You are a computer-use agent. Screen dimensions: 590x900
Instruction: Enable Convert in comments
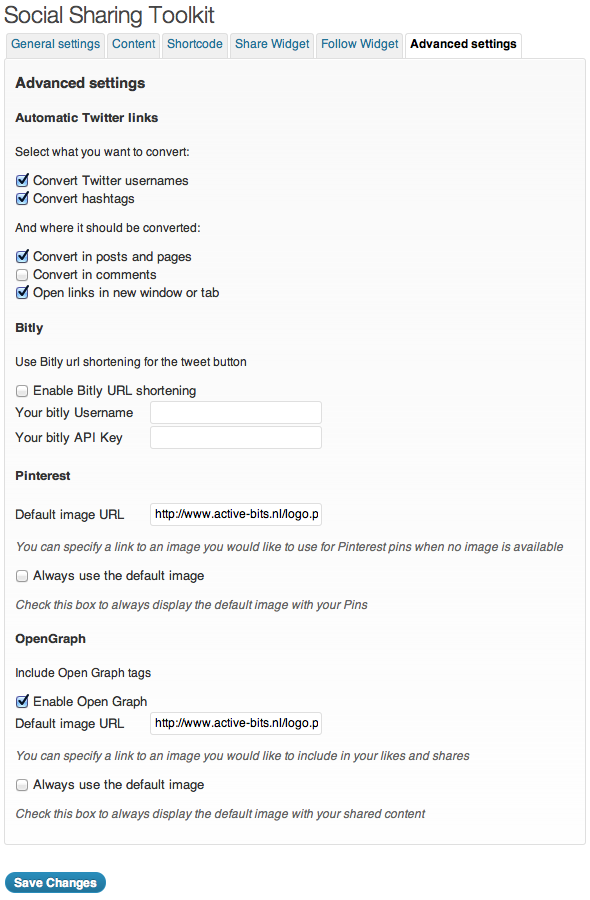[x=22, y=275]
